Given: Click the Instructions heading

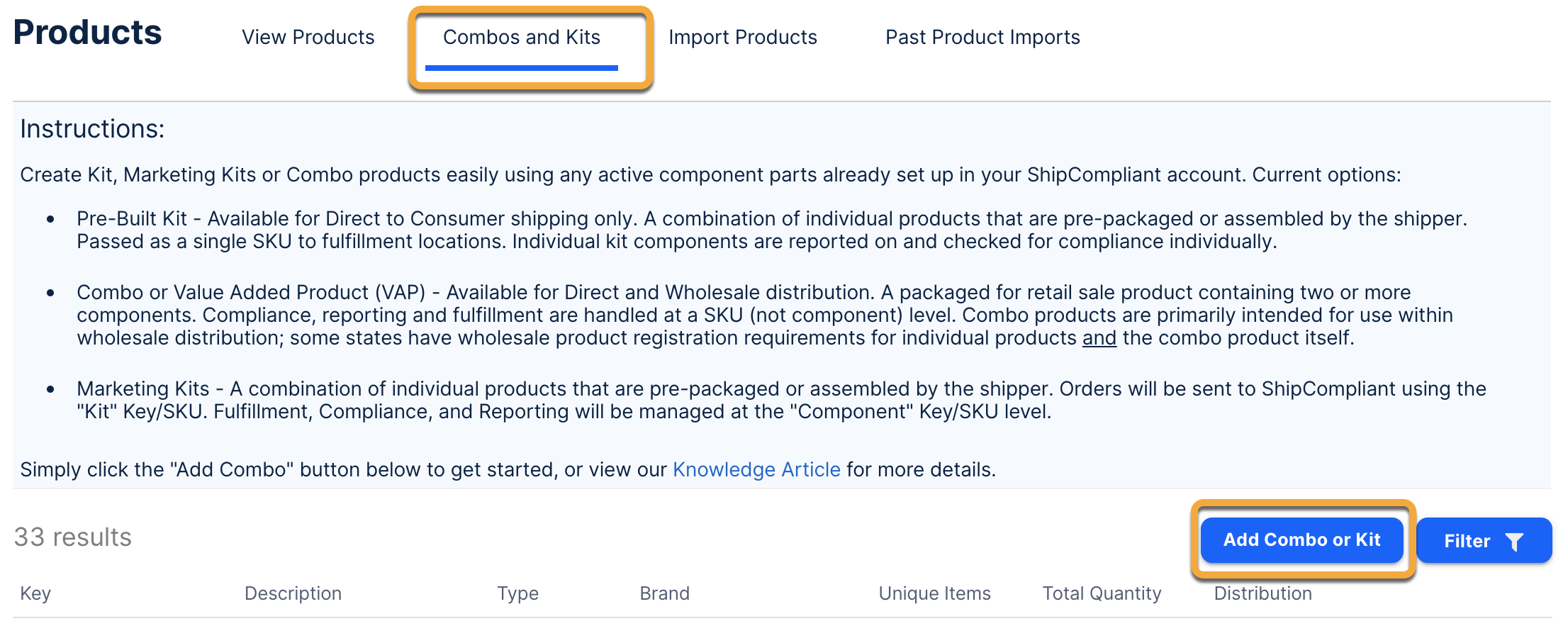Looking at the screenshot, I should pos(92,129).
